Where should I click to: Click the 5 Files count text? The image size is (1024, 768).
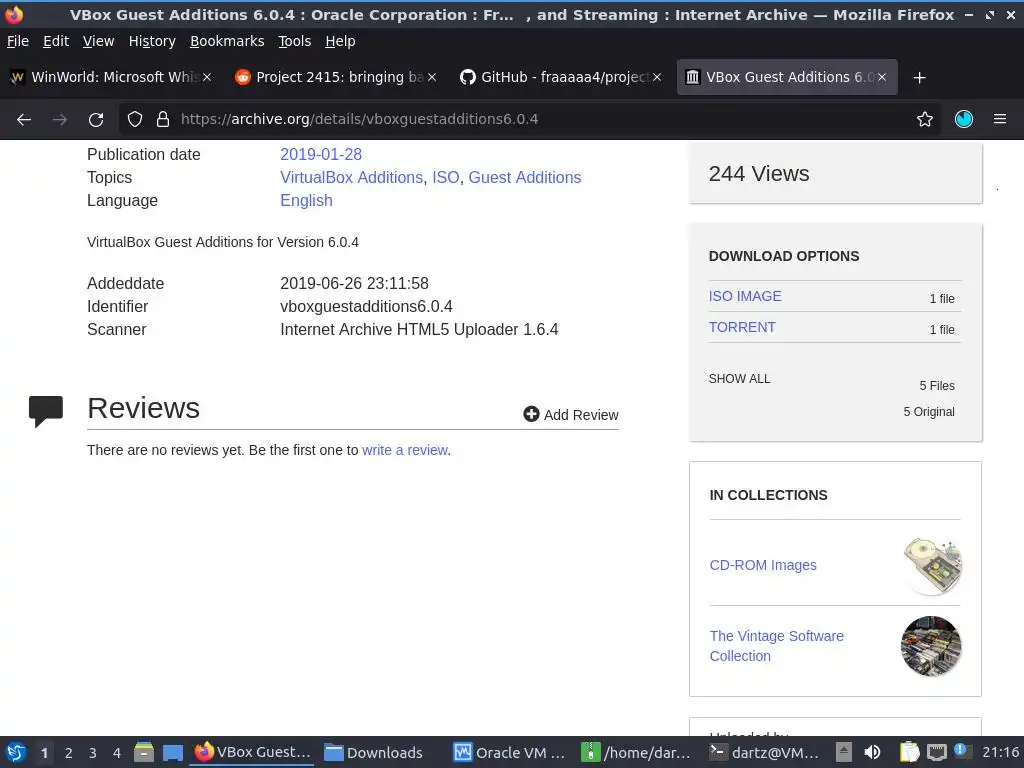point(936,385)
